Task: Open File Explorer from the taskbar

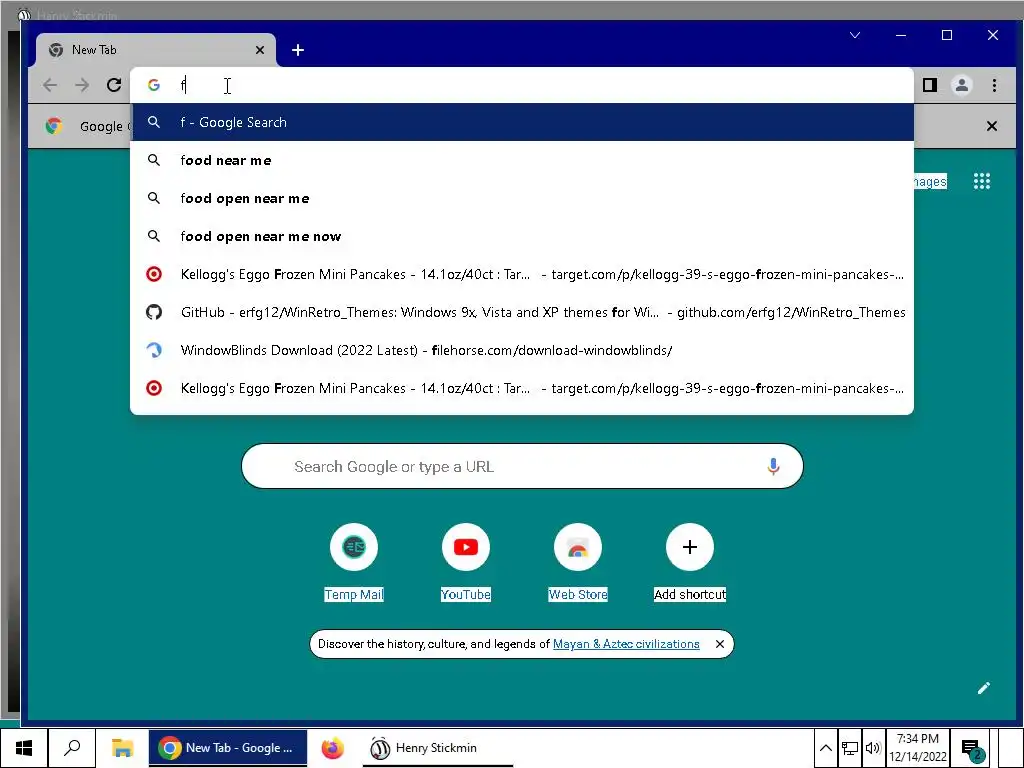Action: tap(122, 748)
